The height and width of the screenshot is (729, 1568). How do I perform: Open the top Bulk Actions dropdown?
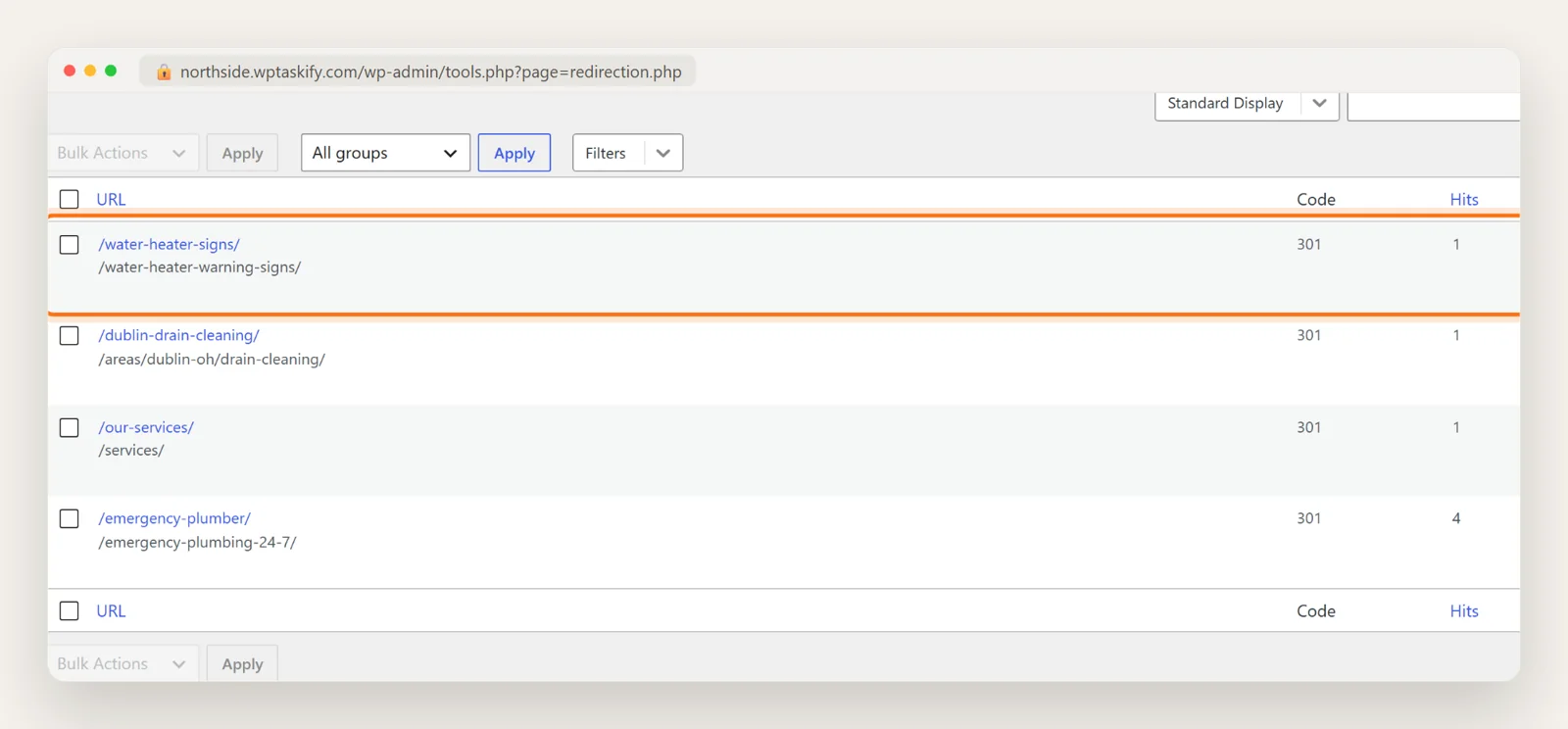[122, 153]
